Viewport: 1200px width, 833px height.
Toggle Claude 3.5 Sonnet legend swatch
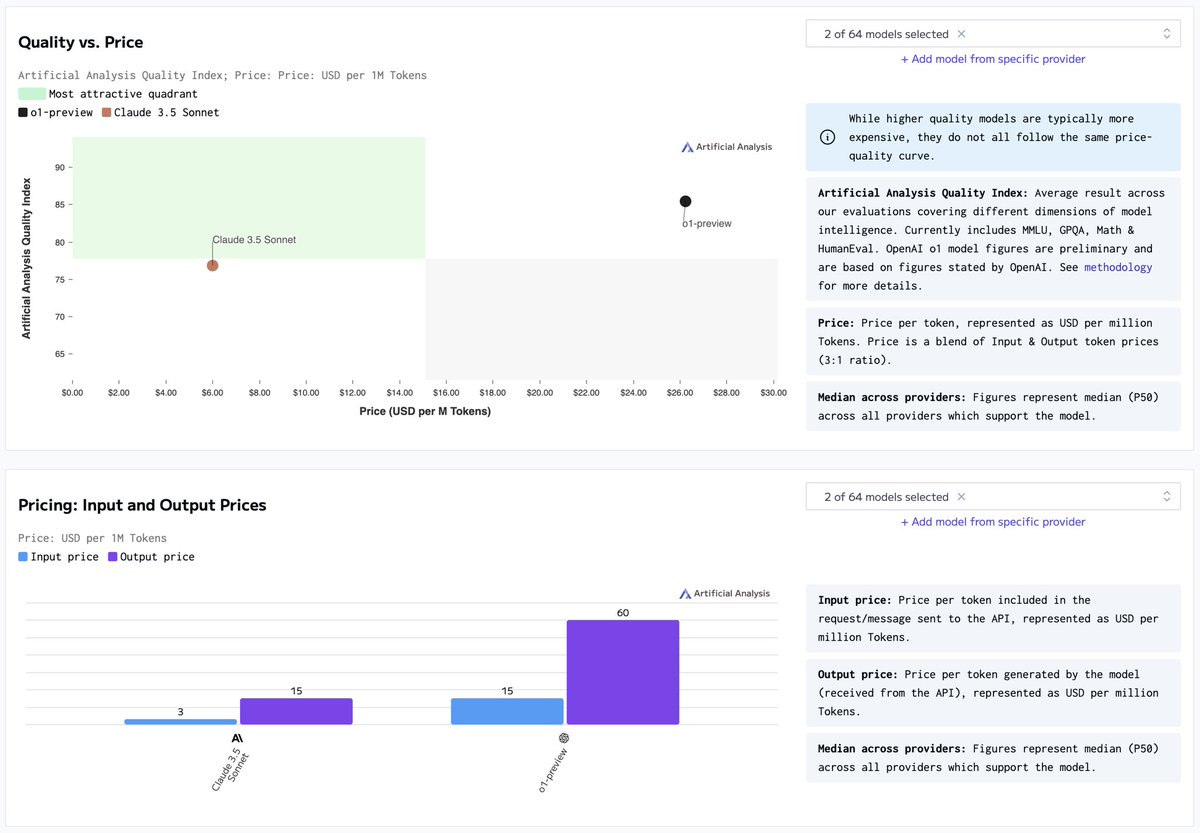pos(107,113)
